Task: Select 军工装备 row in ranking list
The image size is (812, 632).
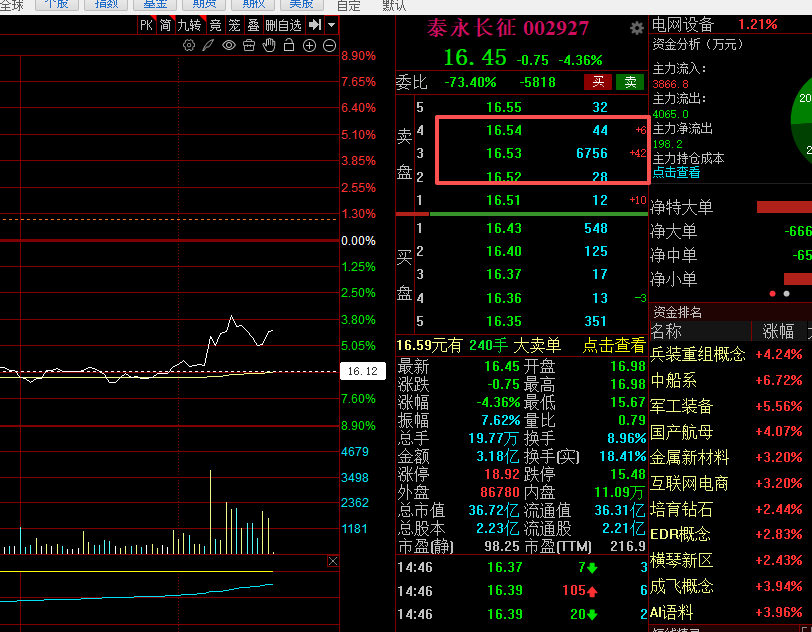Action: [x=682, y=406]
